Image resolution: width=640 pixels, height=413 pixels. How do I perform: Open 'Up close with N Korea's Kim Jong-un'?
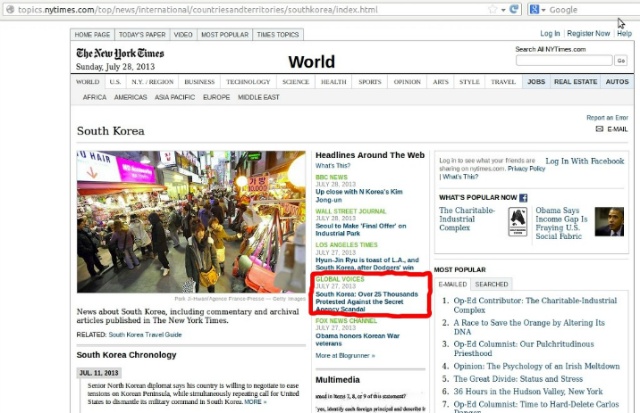click(359, 196)
